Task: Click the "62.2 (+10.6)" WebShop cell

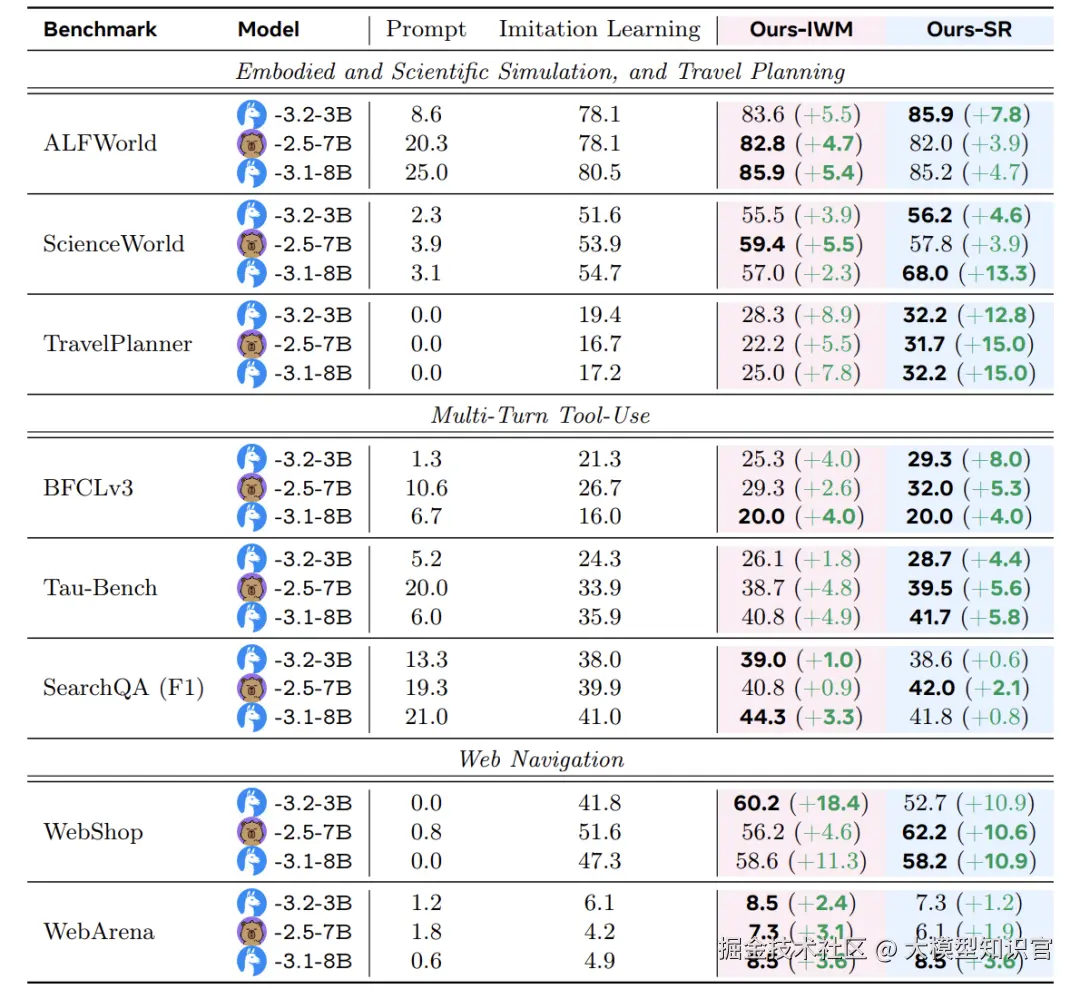Action: [x=969, y=832]
